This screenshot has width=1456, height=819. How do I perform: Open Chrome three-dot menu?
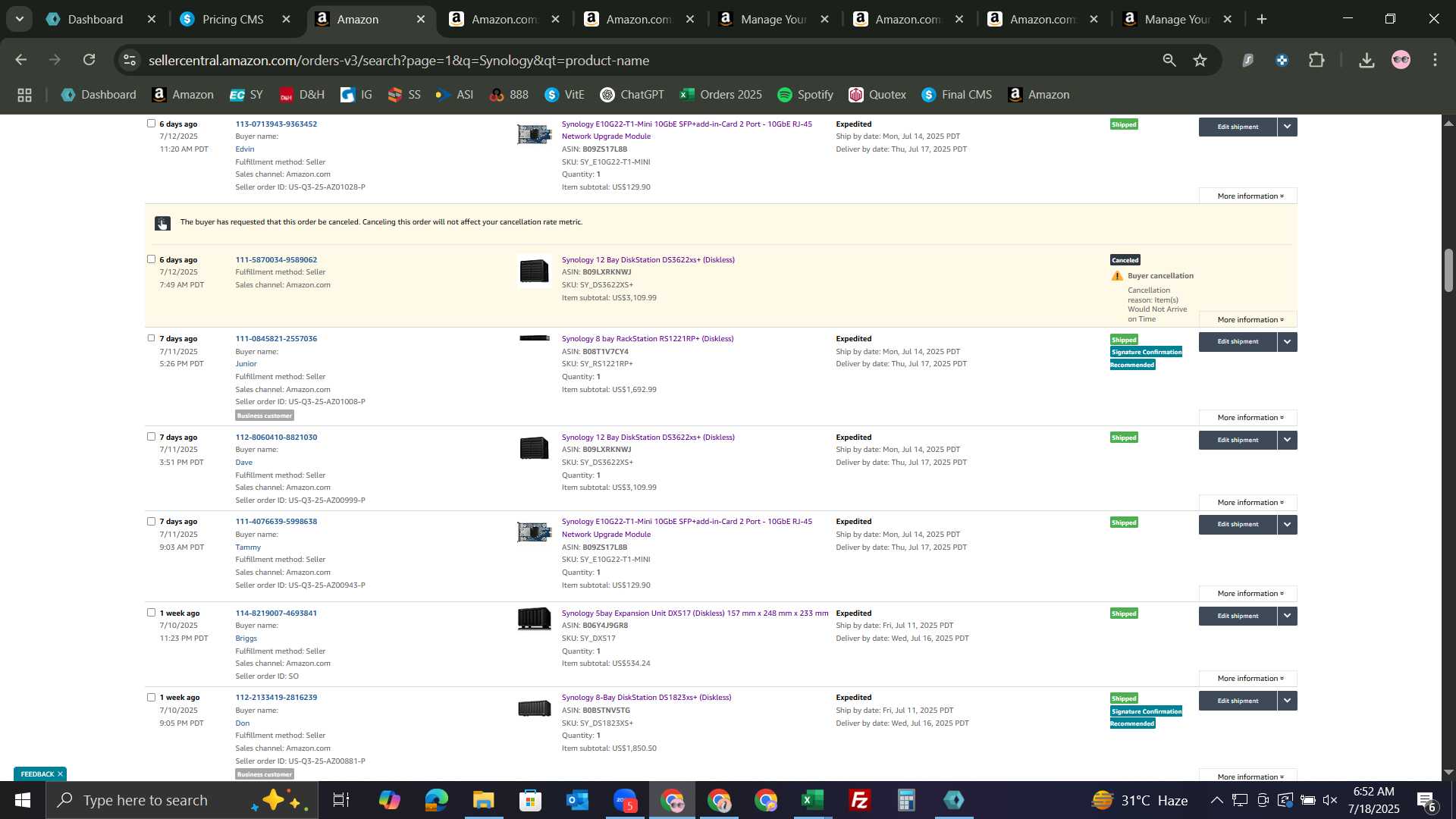pyautogui.click(x=1436, y=60)
